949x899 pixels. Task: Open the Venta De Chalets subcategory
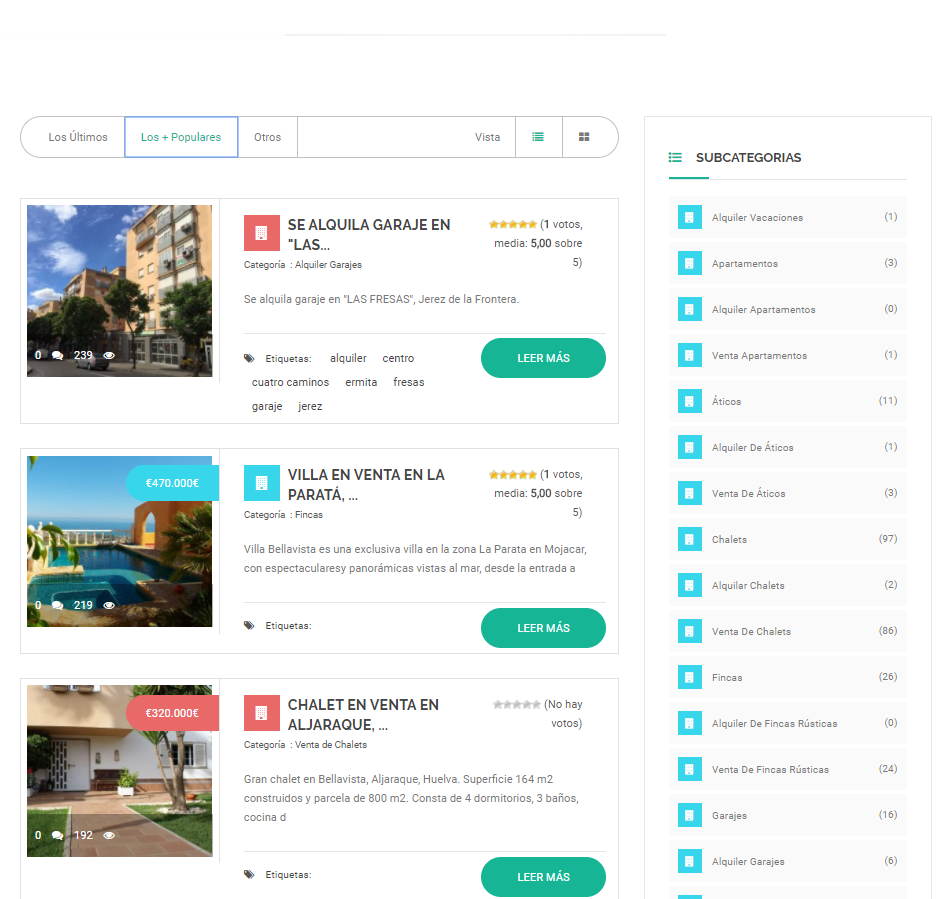(x=751, y=632)
